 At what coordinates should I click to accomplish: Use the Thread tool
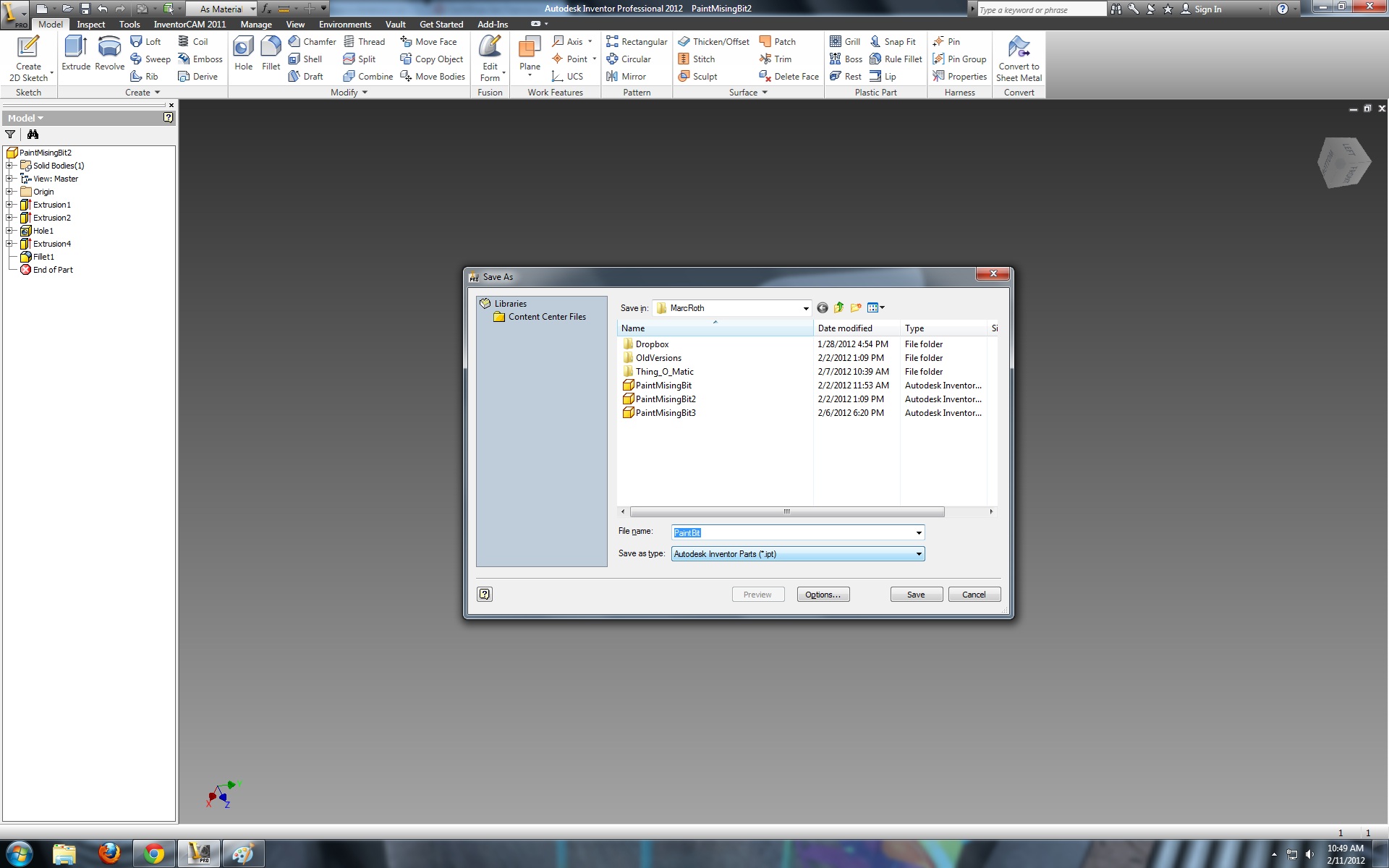click(364, 42)
